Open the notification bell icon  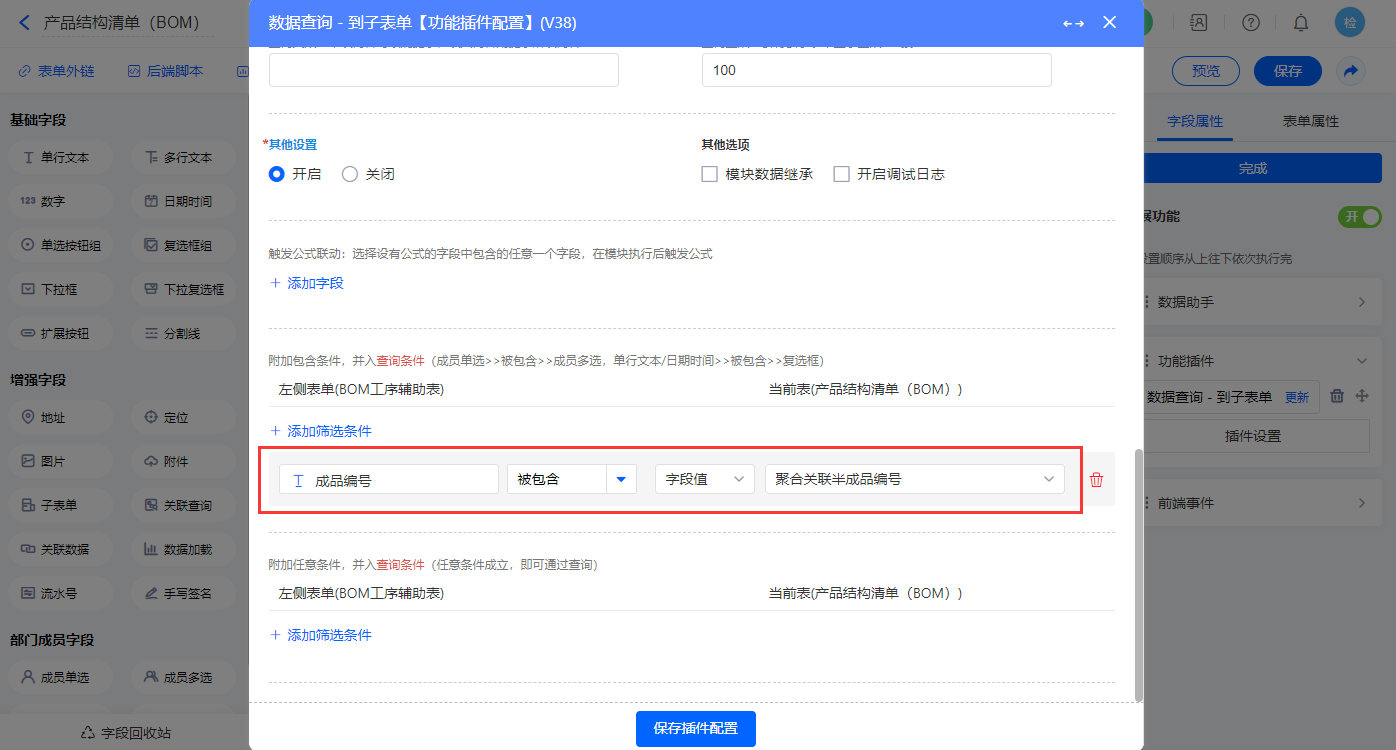coord(1300,23)
